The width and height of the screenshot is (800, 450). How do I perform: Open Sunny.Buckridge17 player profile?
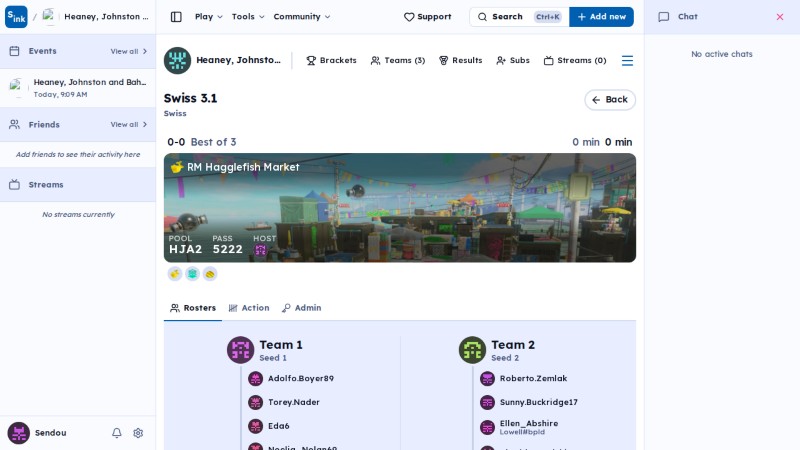pos(529,402)
